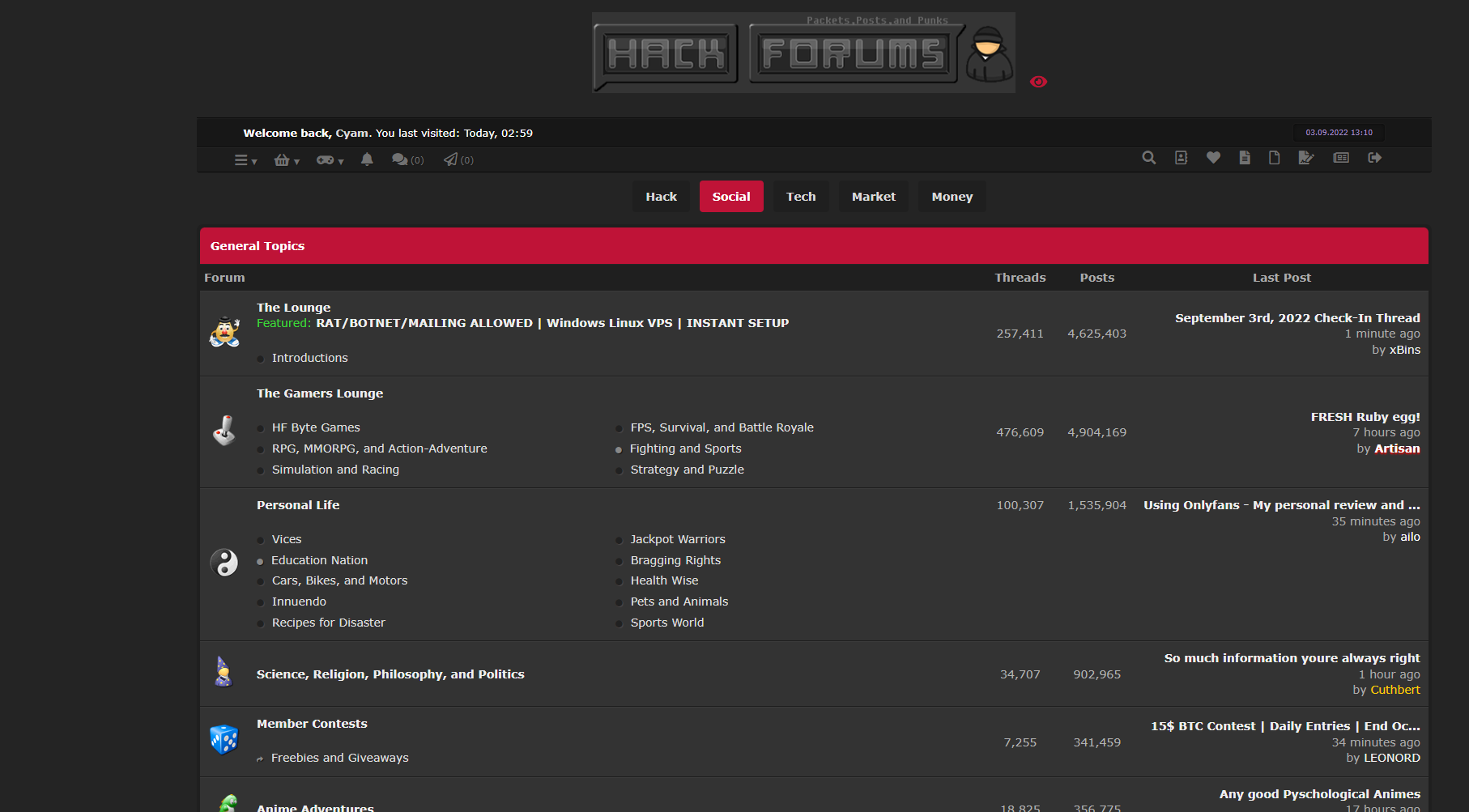
Task: Open the shopping basket dropdown
Action: click(x=287, y=160)
